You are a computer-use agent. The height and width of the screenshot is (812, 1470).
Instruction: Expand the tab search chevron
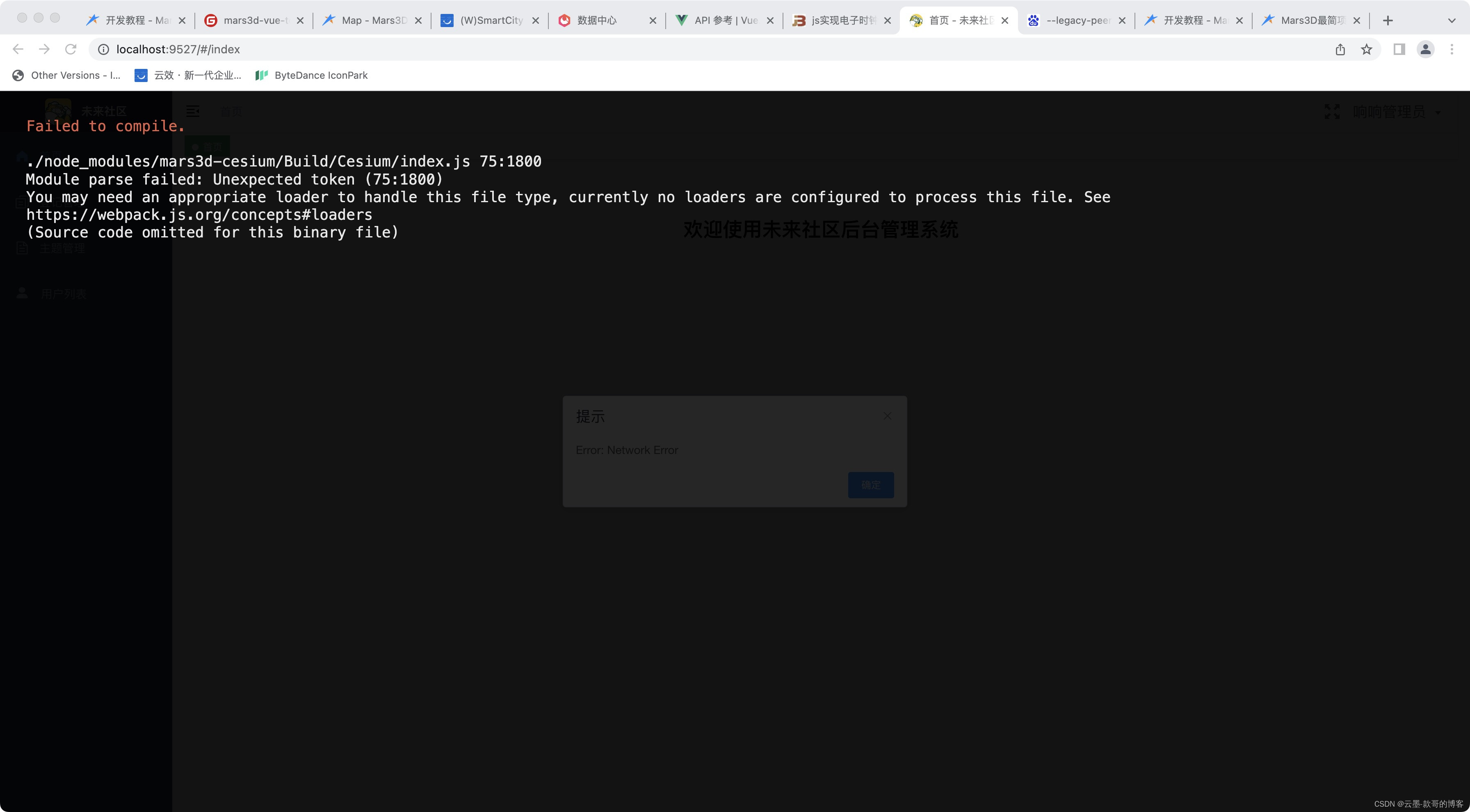[x=1452, y=21]
